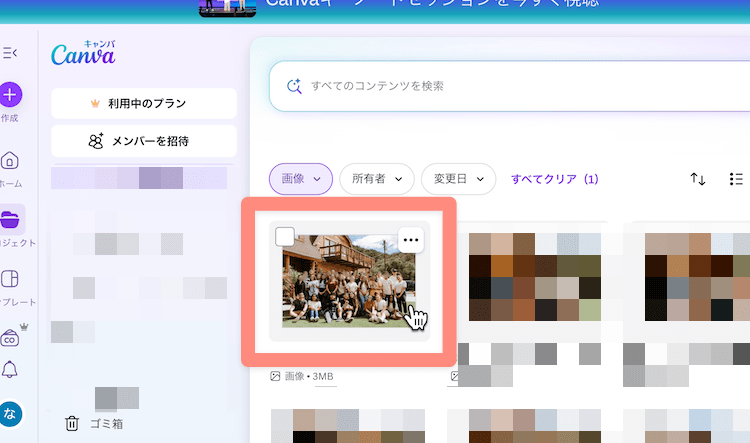This screenshot has height=443, width=750.
Task: Open the Home sidebar icon
Action: click(10, 161)
